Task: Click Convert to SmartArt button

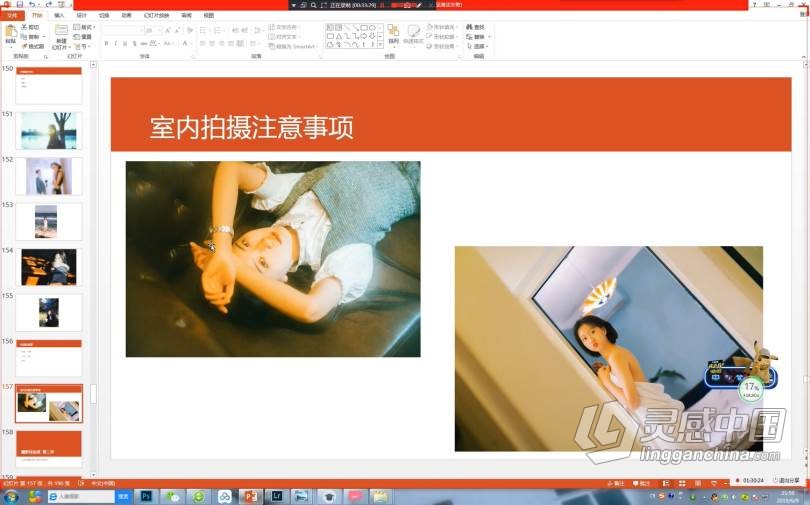Action: click(292, 46)
